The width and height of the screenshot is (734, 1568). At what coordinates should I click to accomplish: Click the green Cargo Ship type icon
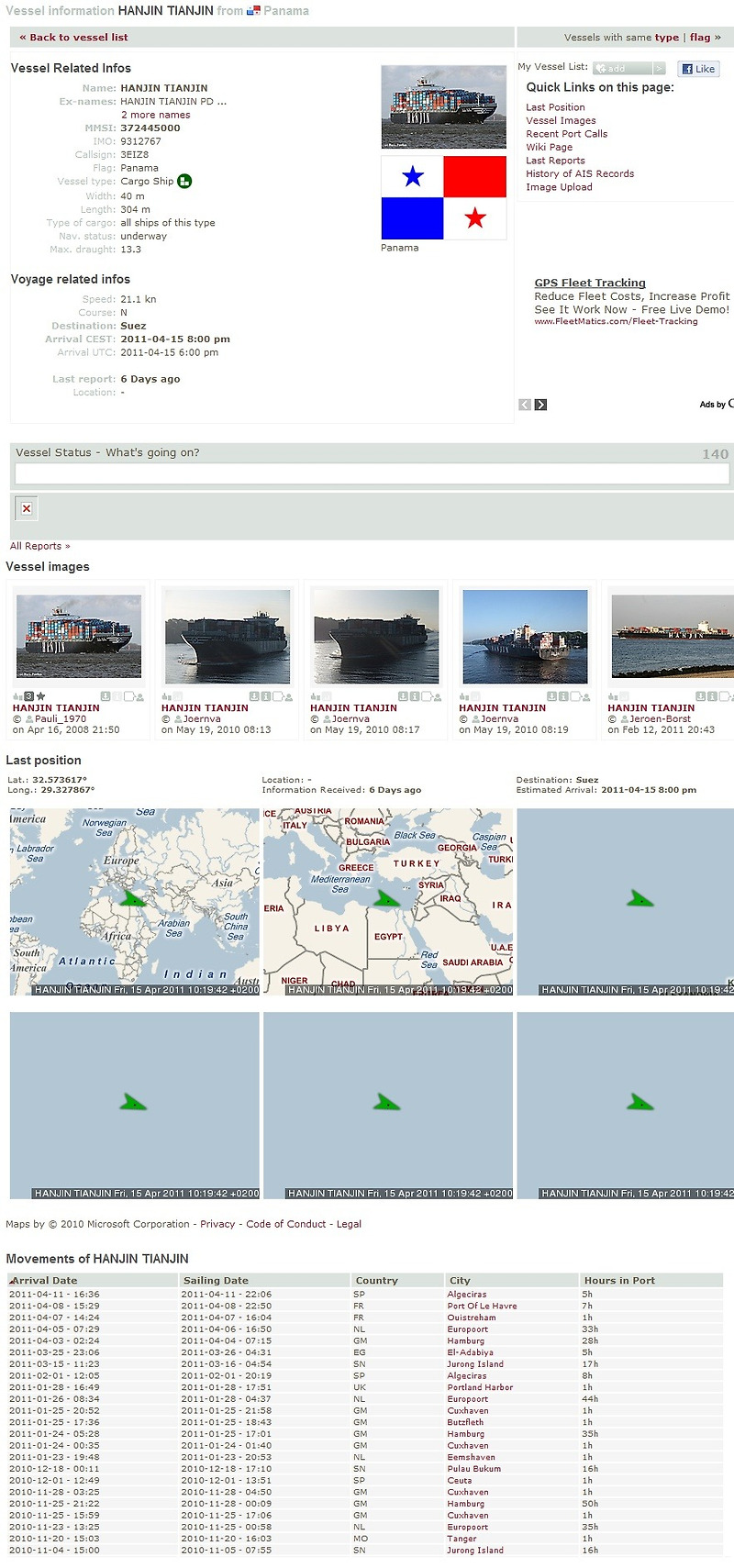(x=184, y=181)
